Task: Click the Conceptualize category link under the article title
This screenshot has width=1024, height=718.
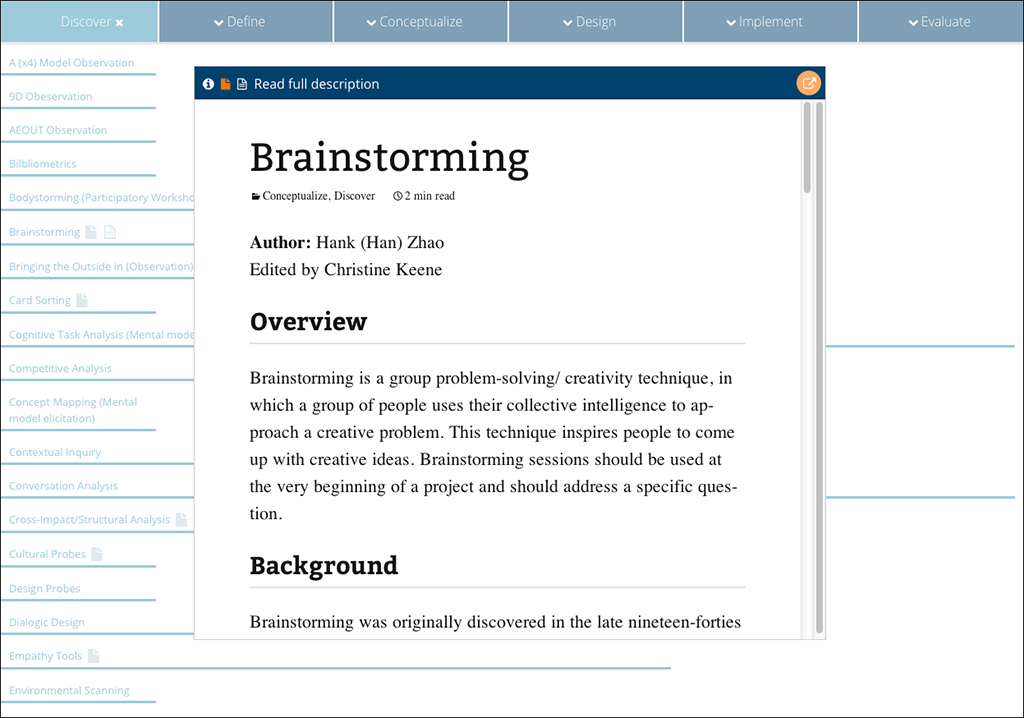Action: pyautogui.click(x=295, y=196)
